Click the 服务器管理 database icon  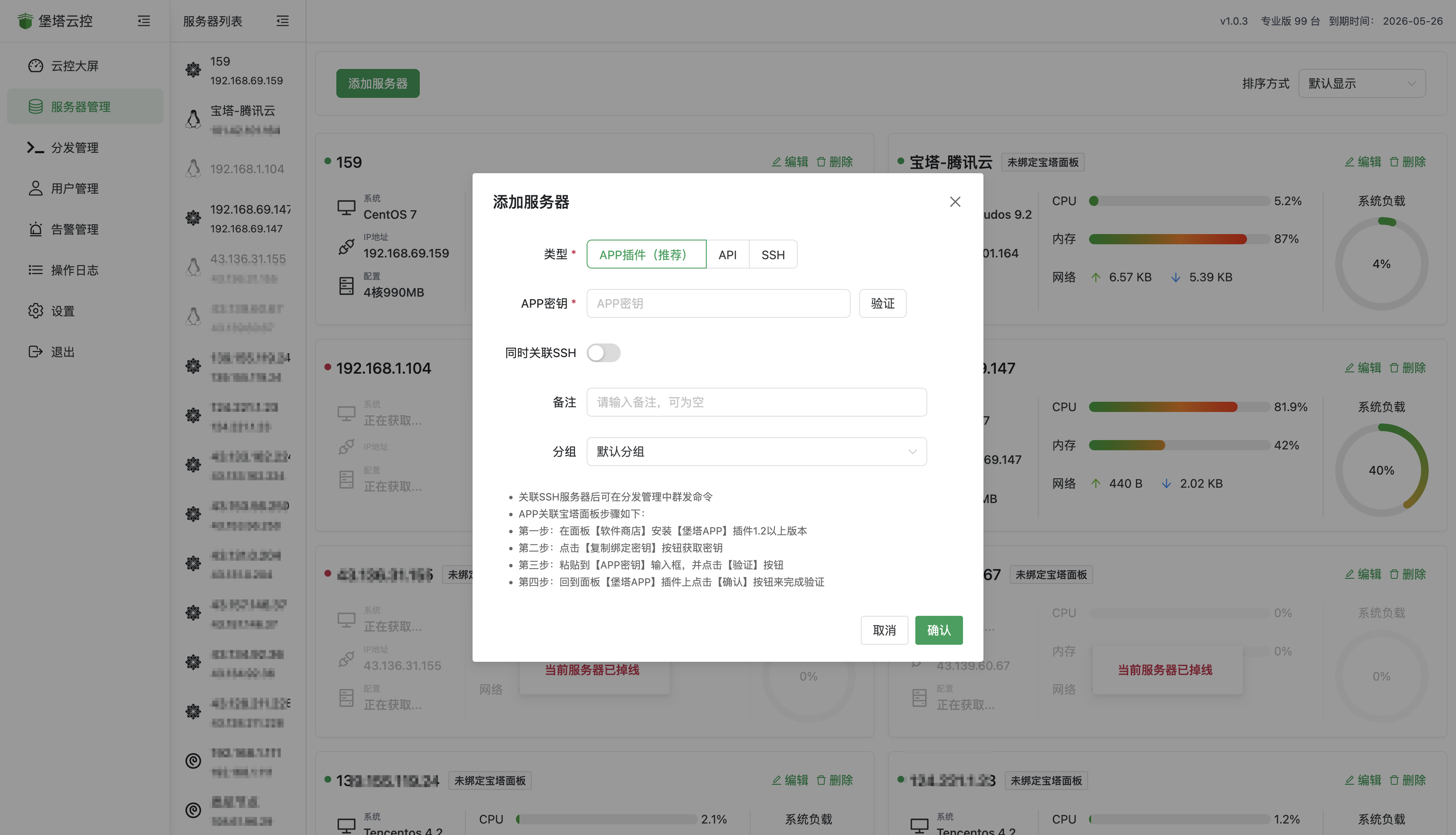36,106
